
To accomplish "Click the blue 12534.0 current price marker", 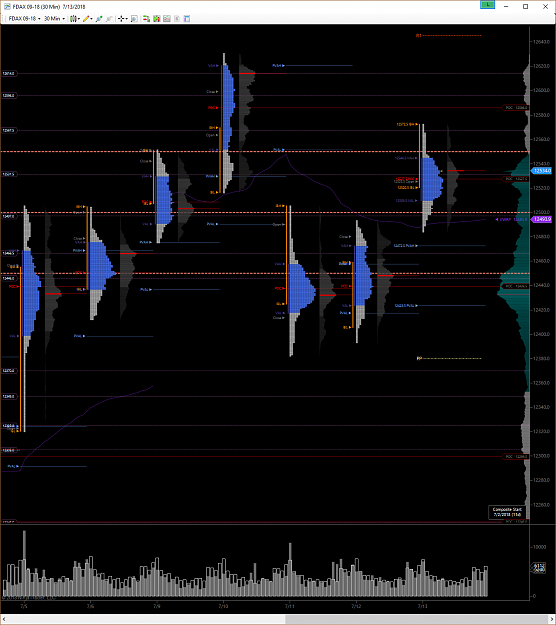I will (x=542, y=171).
